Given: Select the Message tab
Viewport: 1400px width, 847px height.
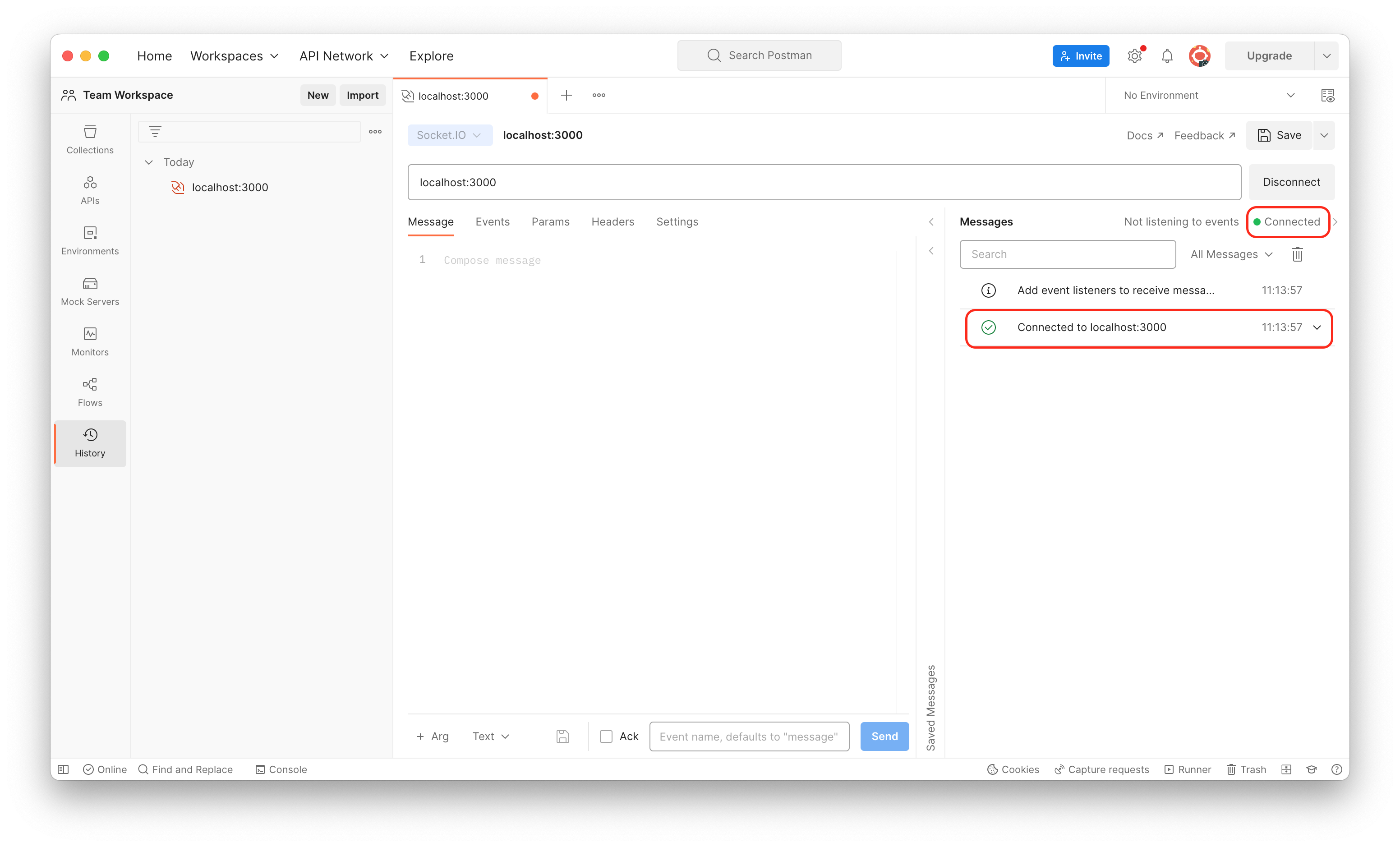Looking at the screenshot, I should 430,222.
